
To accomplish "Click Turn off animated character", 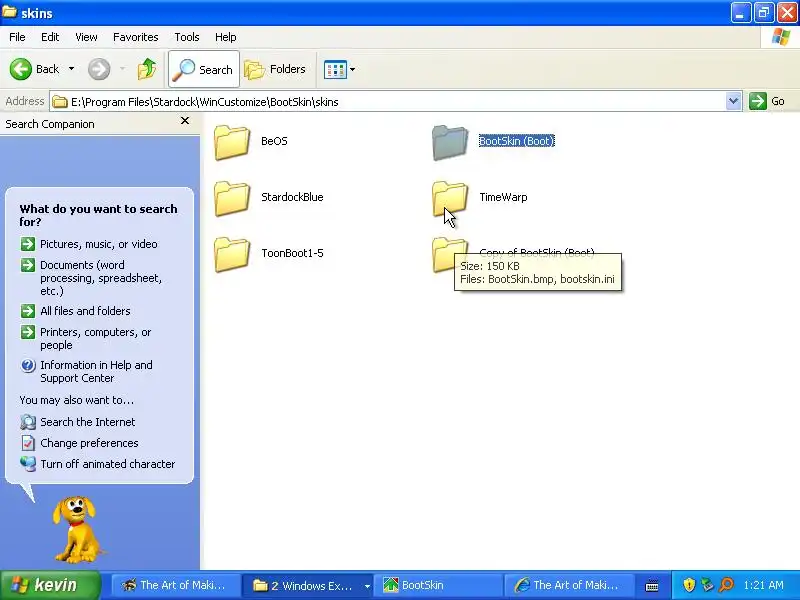I will 108,464.
